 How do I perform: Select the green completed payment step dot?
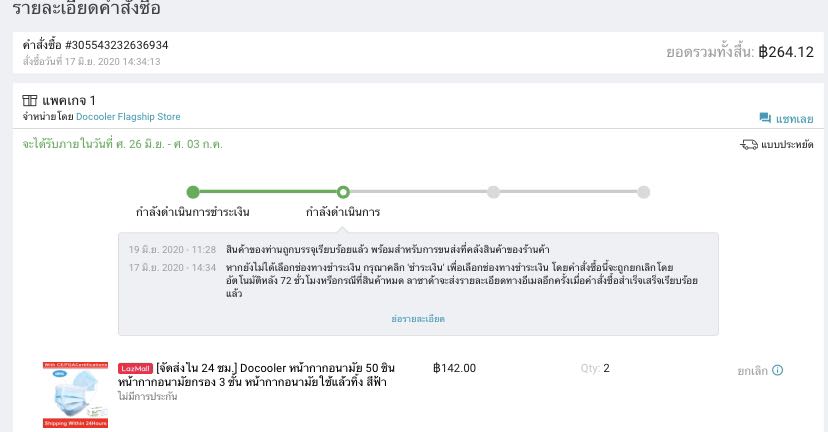point(193,192)
